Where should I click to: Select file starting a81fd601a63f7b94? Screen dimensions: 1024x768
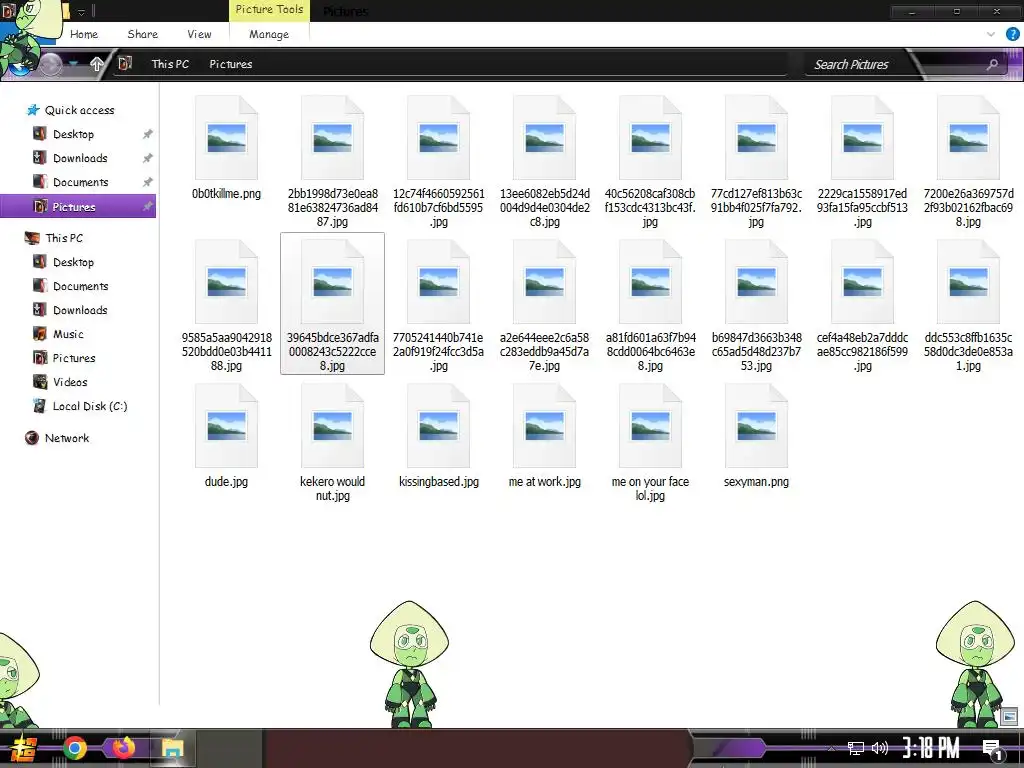650,304
